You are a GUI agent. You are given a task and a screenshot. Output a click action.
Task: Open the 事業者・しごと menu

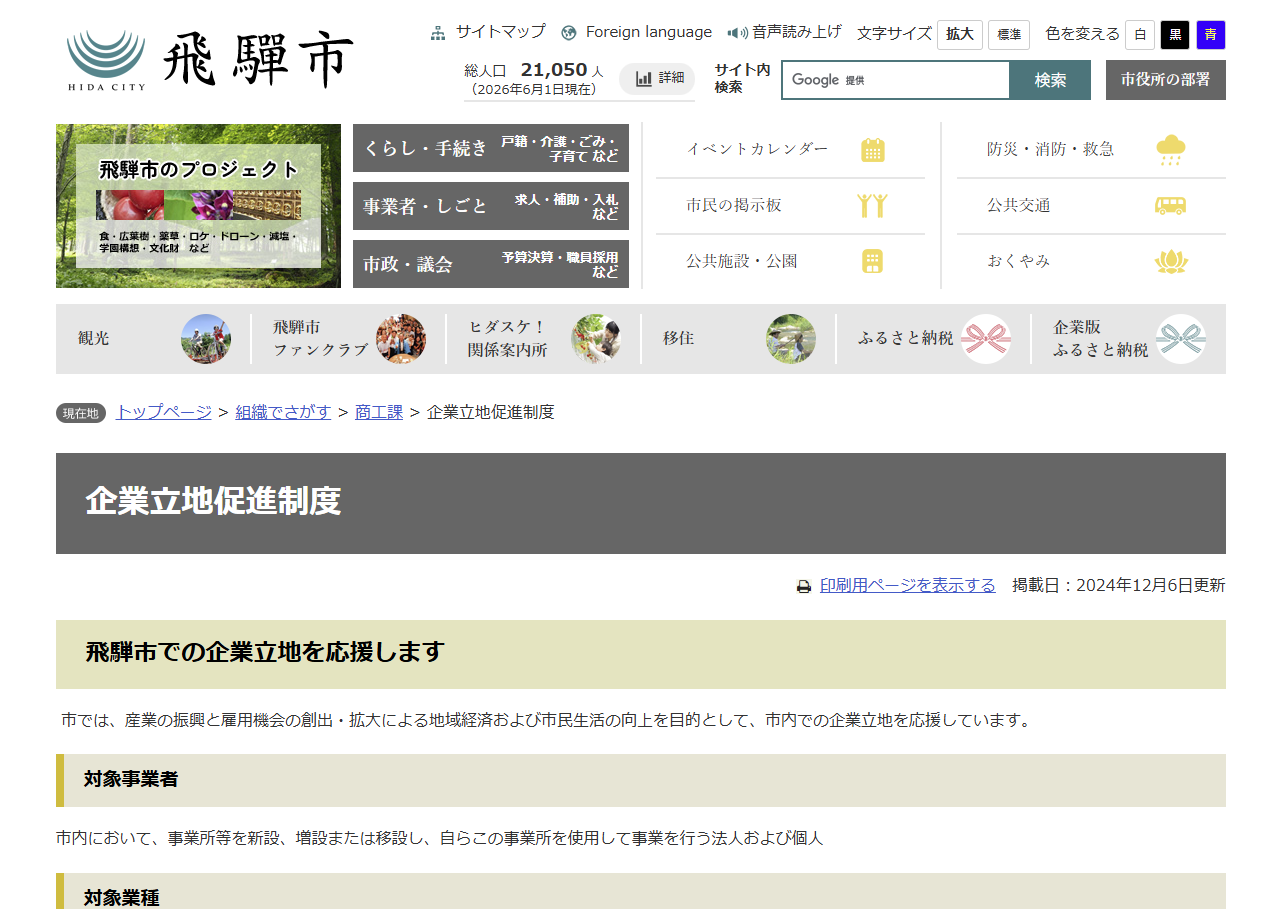pos(491,206)
